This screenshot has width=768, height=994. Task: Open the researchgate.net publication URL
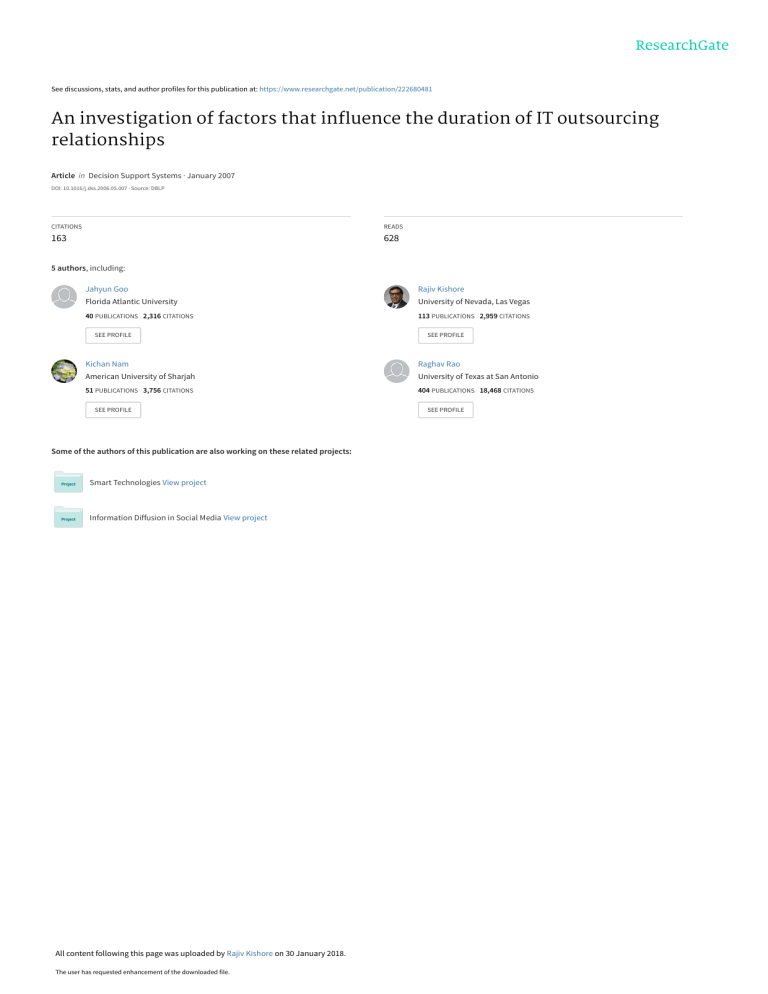tap(346, 89)
